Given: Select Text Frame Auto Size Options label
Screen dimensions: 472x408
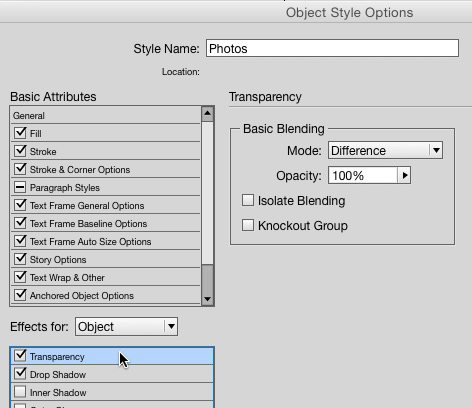Looking at the screenshot, I should (x=90, y=242).
